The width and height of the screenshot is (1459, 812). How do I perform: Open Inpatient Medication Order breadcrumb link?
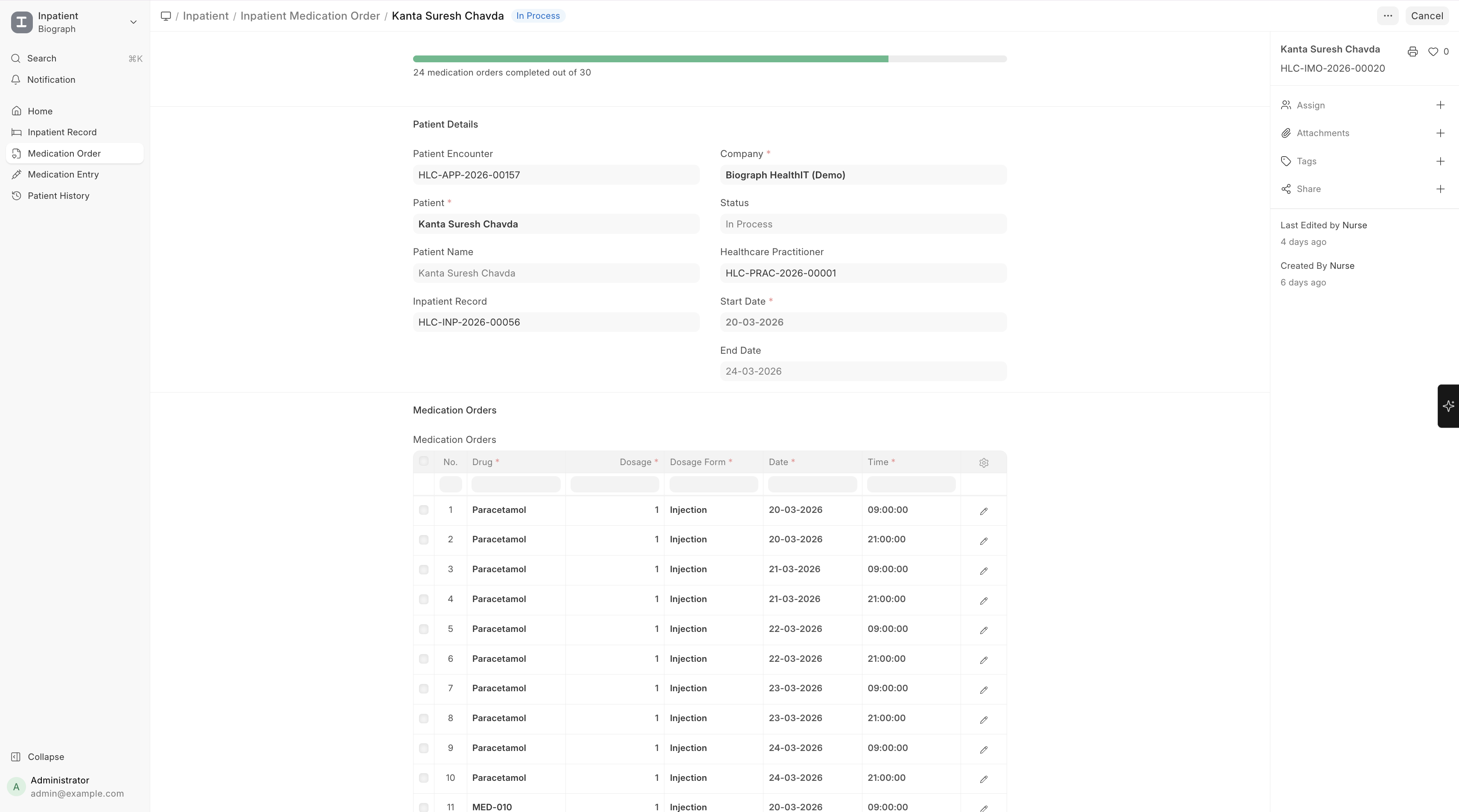click(x=310, y=16)
